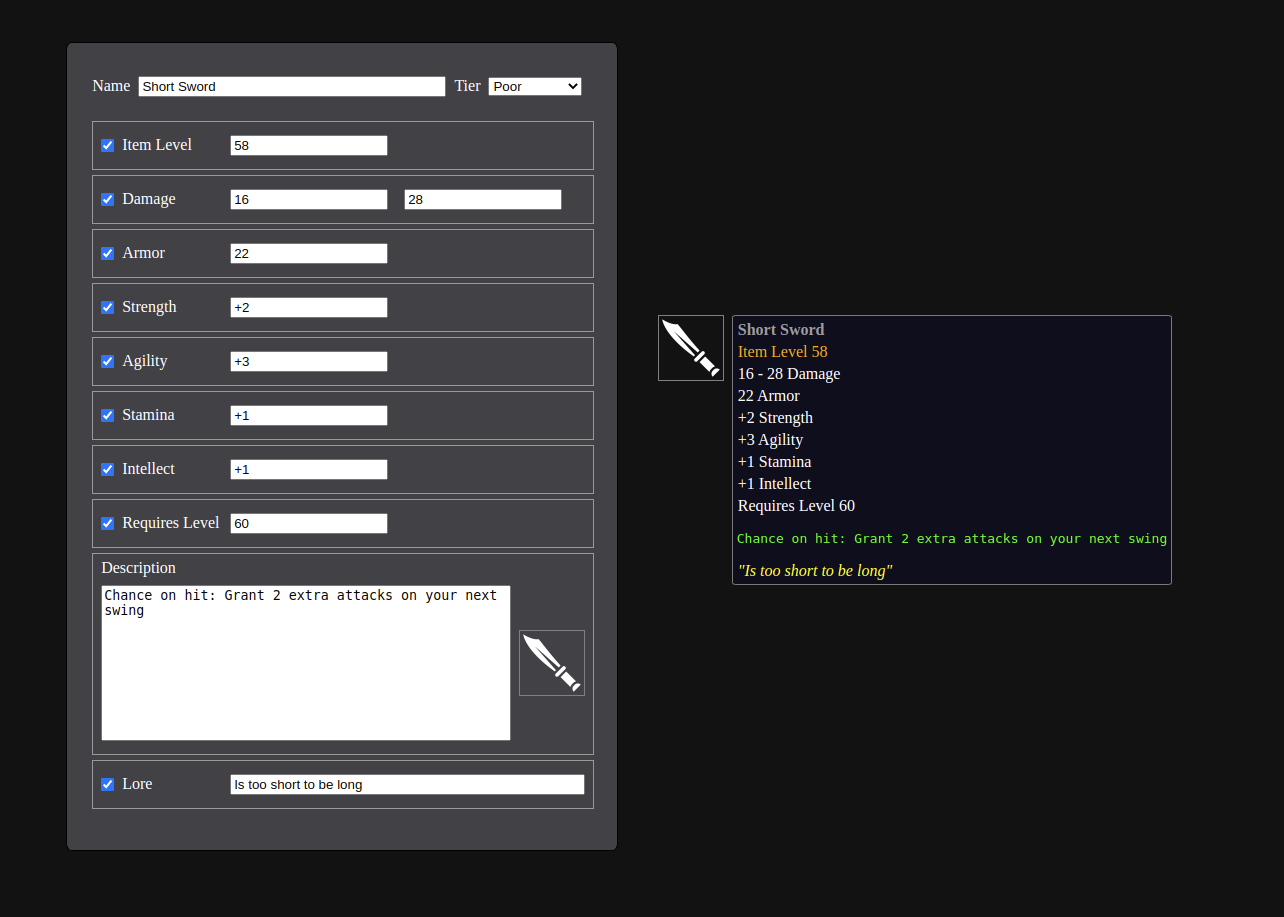Screen dimensions: 1284x917
Task: Click the Agility field showing +3
Action: point(309,362)
